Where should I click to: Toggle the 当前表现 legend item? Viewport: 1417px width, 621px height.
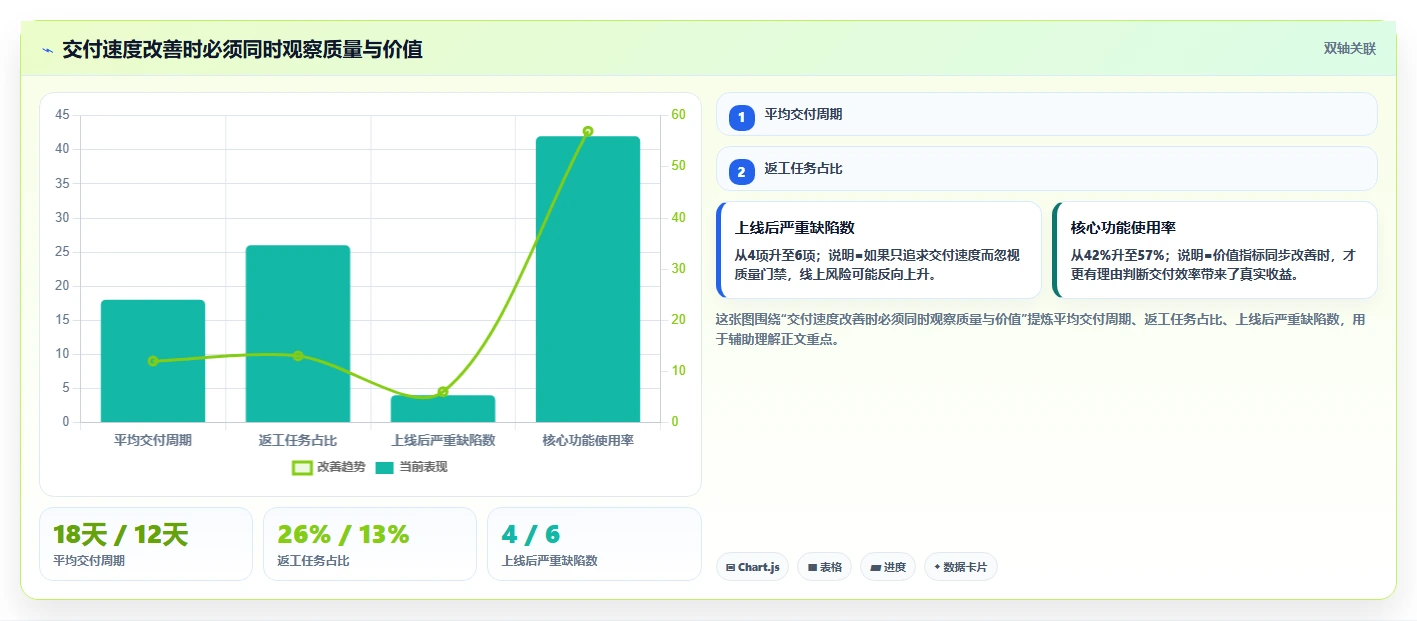coord(411,467)
